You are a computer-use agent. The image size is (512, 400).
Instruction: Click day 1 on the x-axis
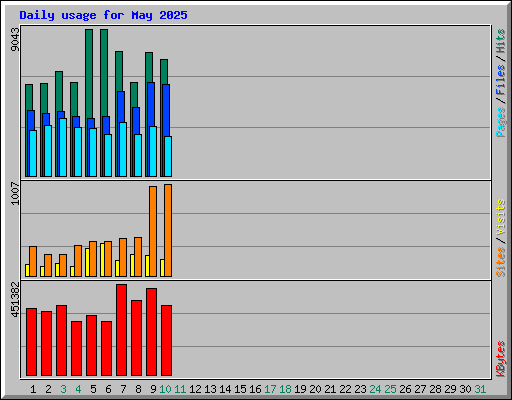(33, 389)
